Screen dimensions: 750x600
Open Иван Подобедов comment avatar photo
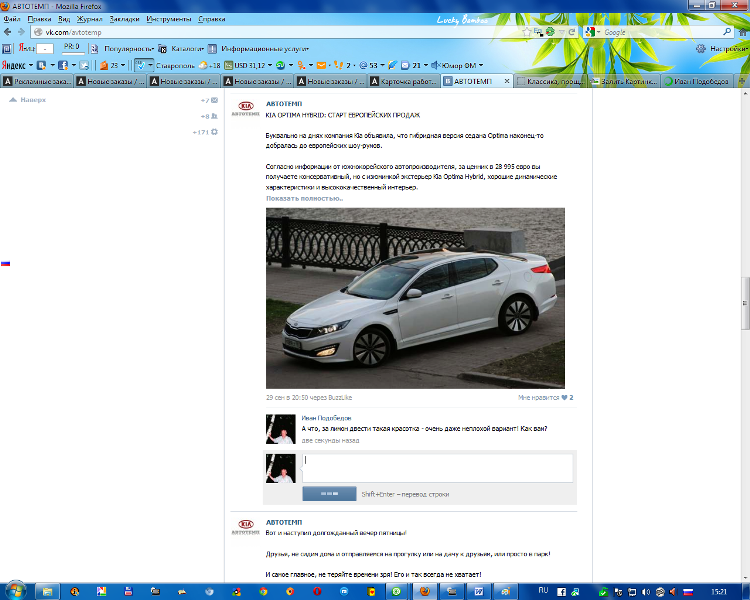tap(280, 429)
